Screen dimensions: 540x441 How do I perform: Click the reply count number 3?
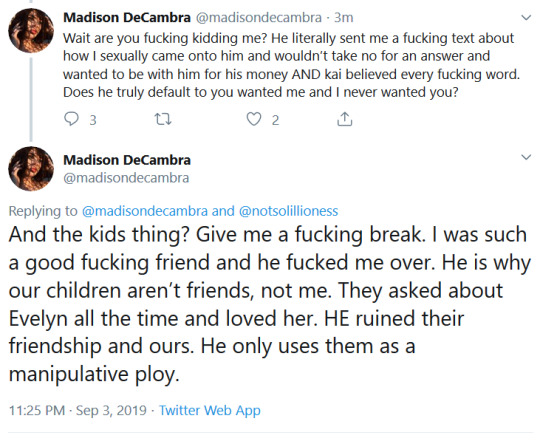click(93, 120)
